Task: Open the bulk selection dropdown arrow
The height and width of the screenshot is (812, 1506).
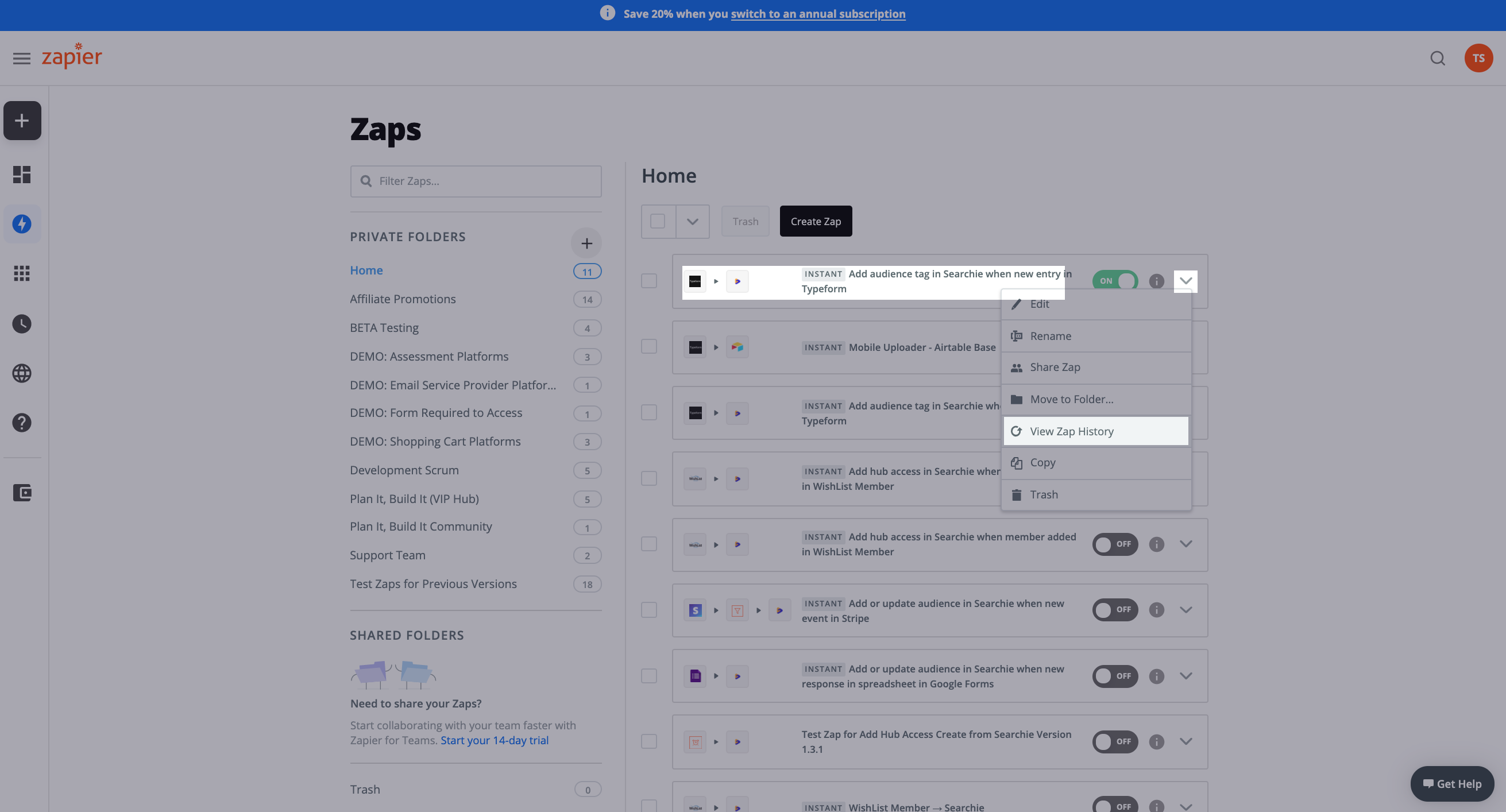Action: [693, 222]
